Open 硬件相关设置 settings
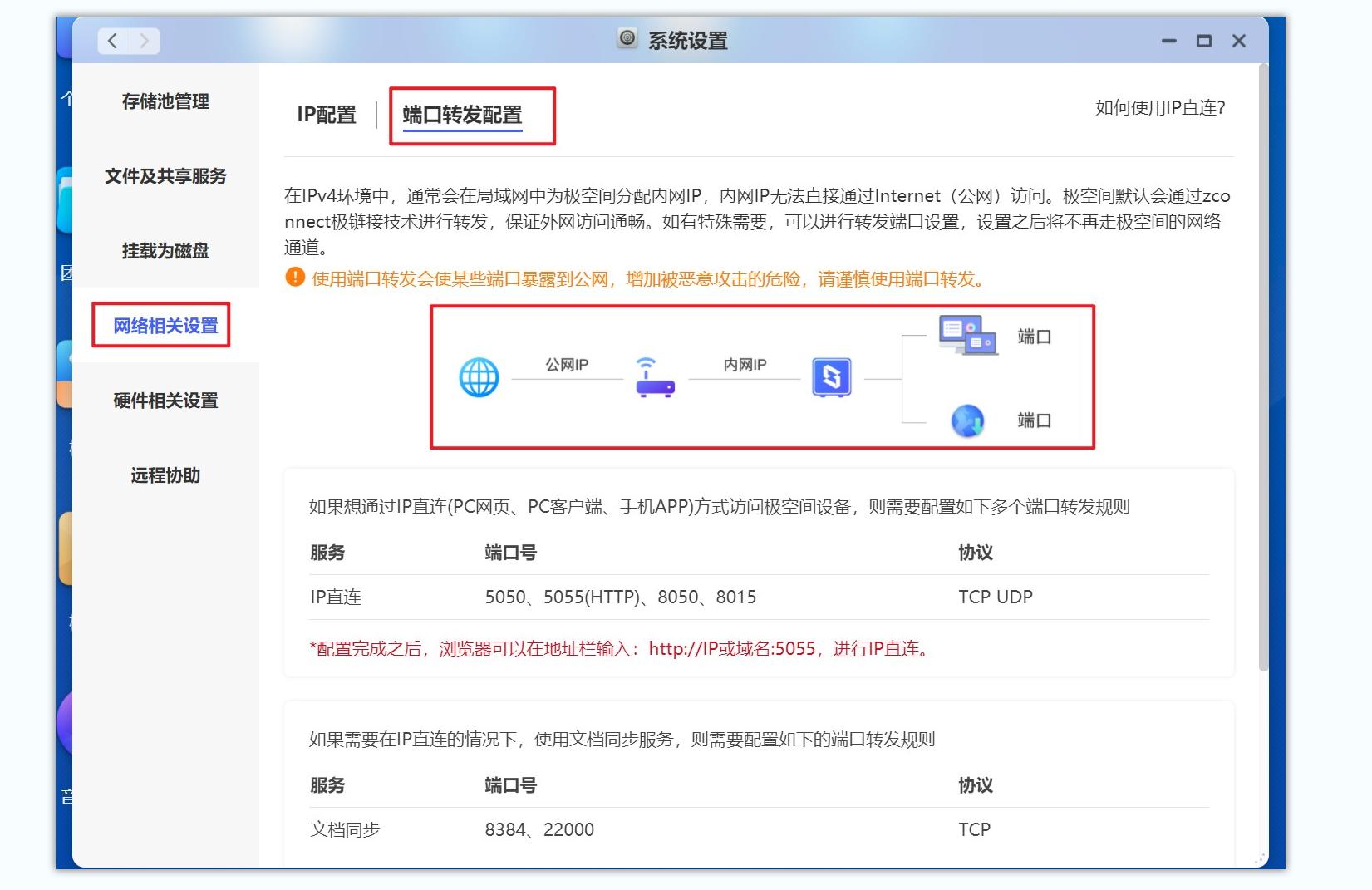 point(164,401)
